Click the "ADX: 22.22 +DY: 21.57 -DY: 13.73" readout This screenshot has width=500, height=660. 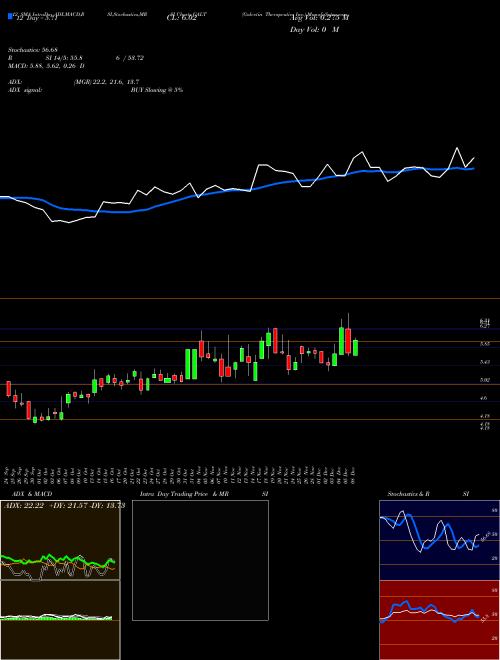(x=64, y=506)
